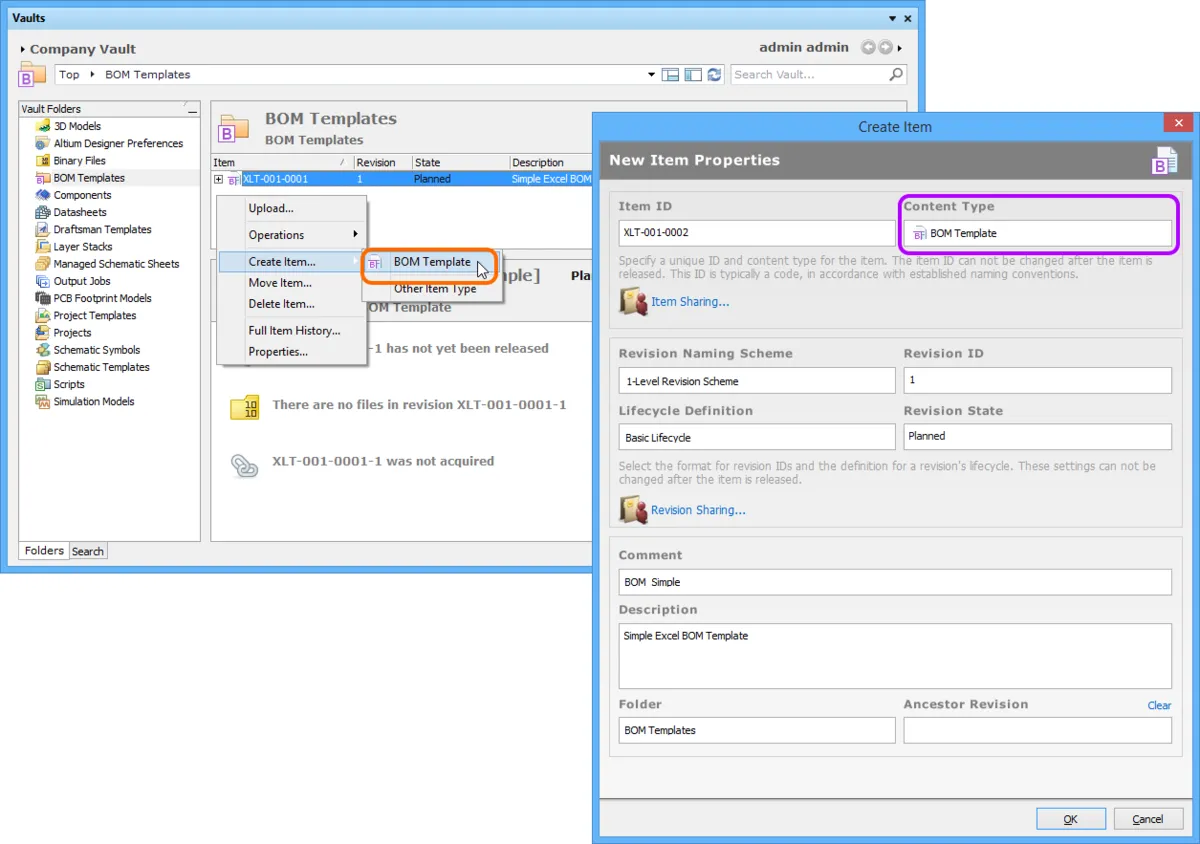Viewport: 1200px width, 844px height.
Task: Click the Revision Sharing icon in dialog
Action: pyautogui.click(x=634, y=509)
